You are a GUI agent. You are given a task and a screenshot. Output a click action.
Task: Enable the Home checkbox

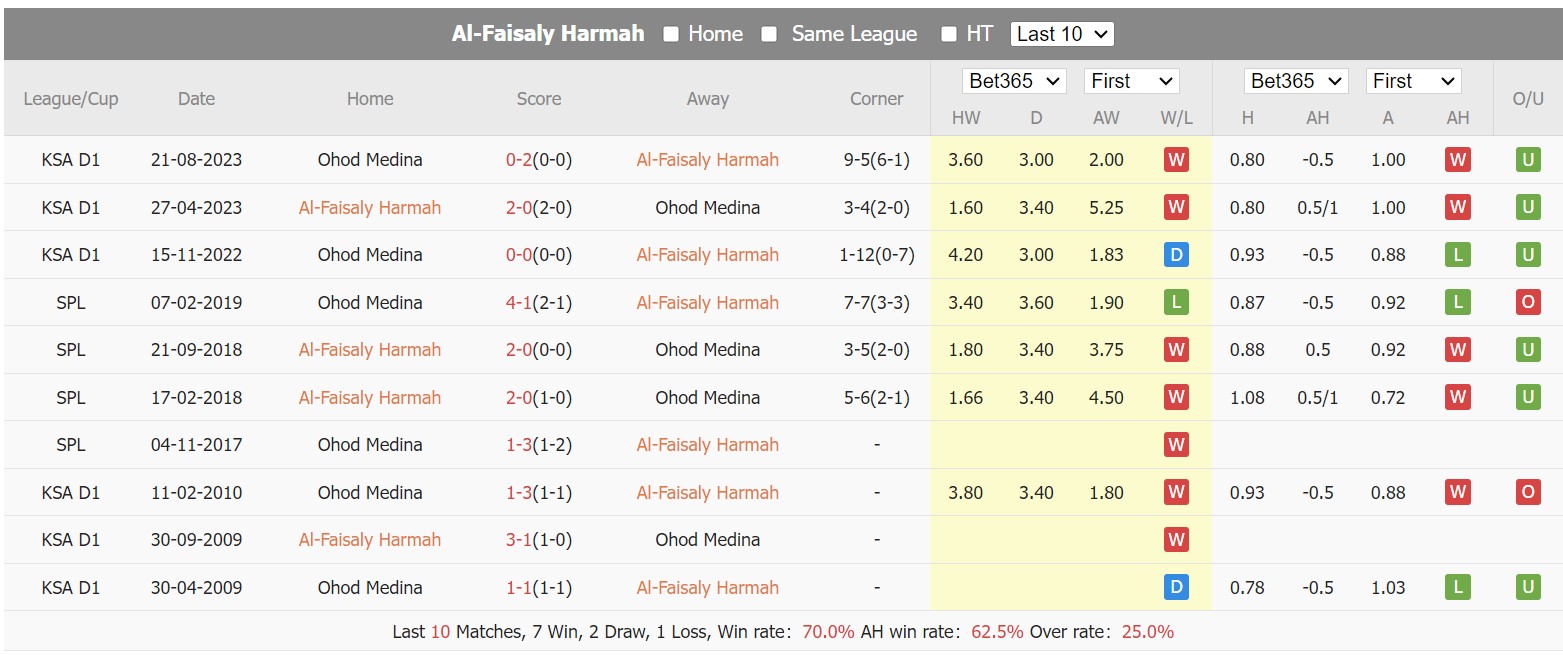click(671, 34)
